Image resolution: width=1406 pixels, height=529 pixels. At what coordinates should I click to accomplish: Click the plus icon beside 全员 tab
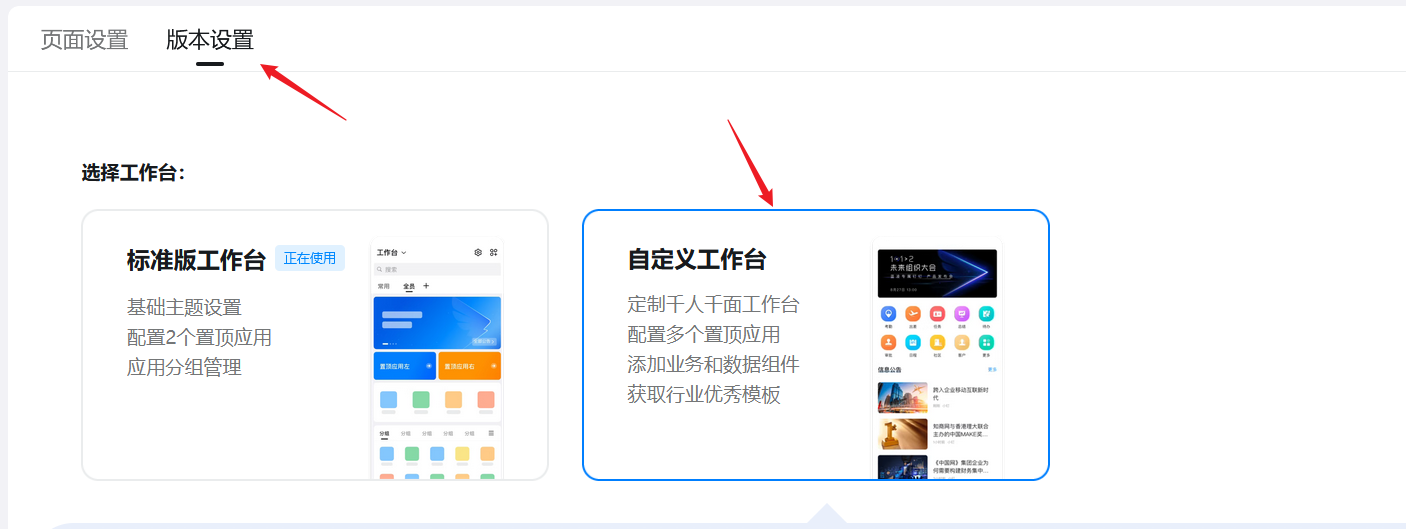[x=426, y=286]
